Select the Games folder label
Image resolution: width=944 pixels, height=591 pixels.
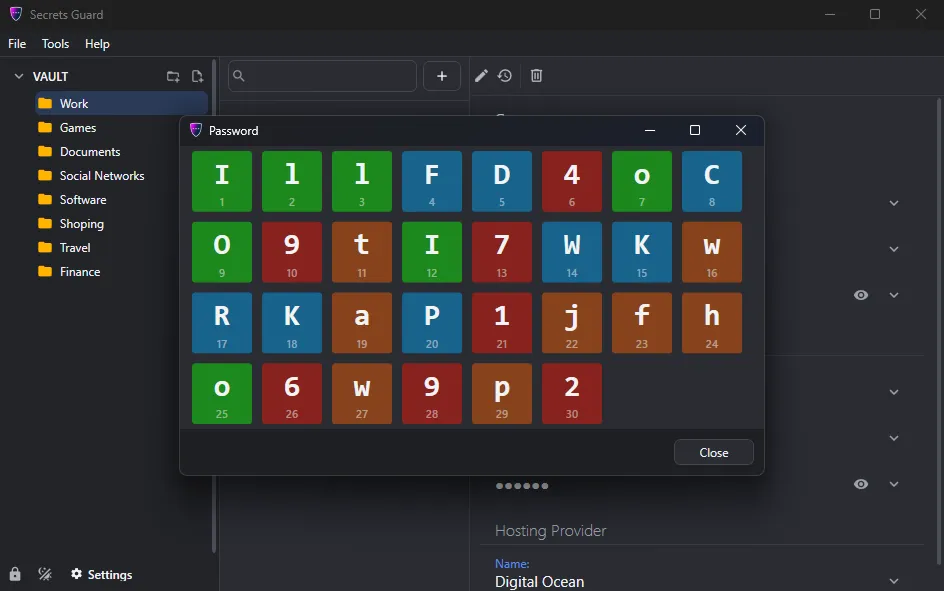tap(78, 128)
